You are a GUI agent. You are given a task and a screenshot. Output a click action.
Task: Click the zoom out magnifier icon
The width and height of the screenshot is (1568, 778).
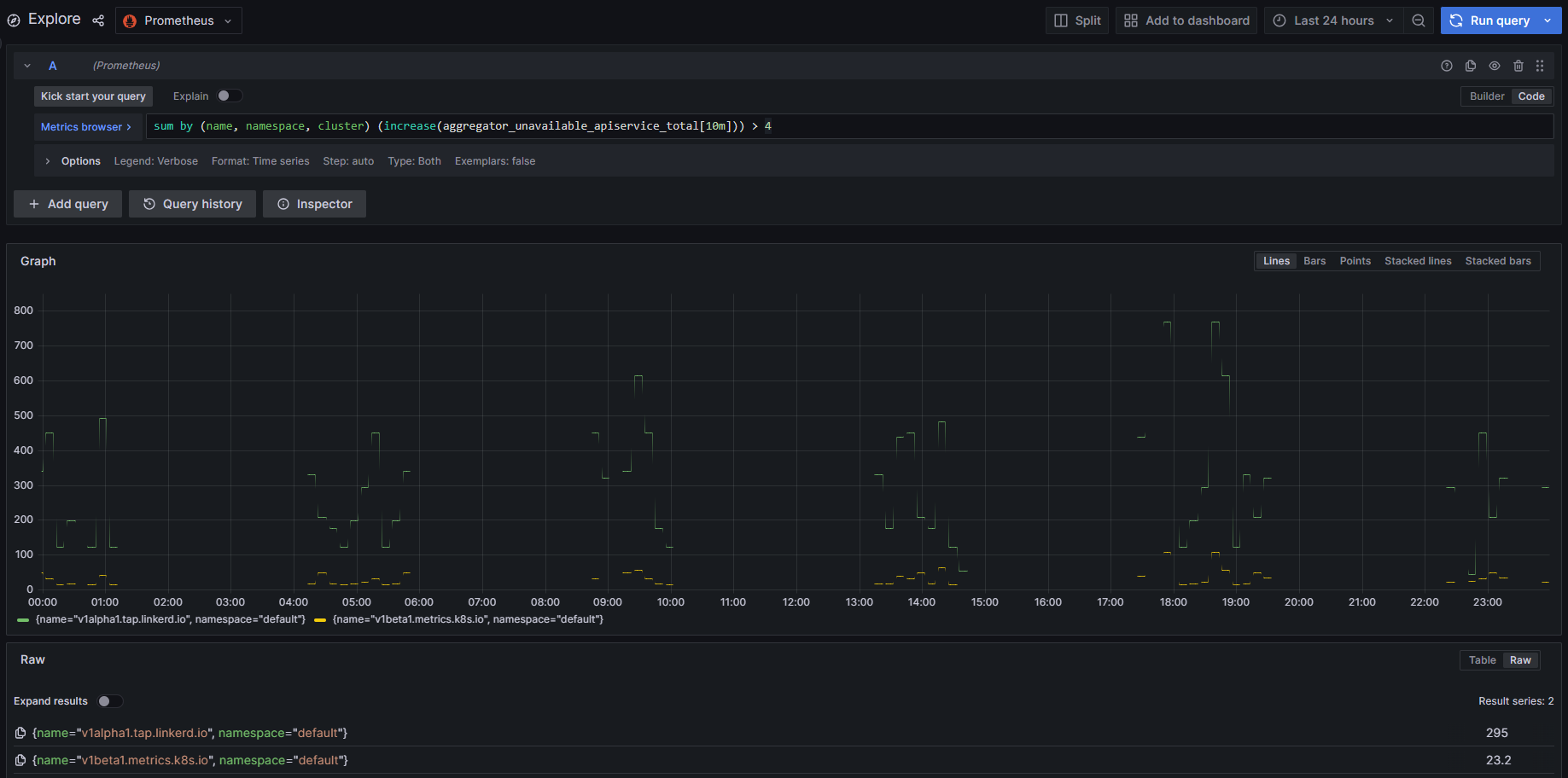point(1419,20)
